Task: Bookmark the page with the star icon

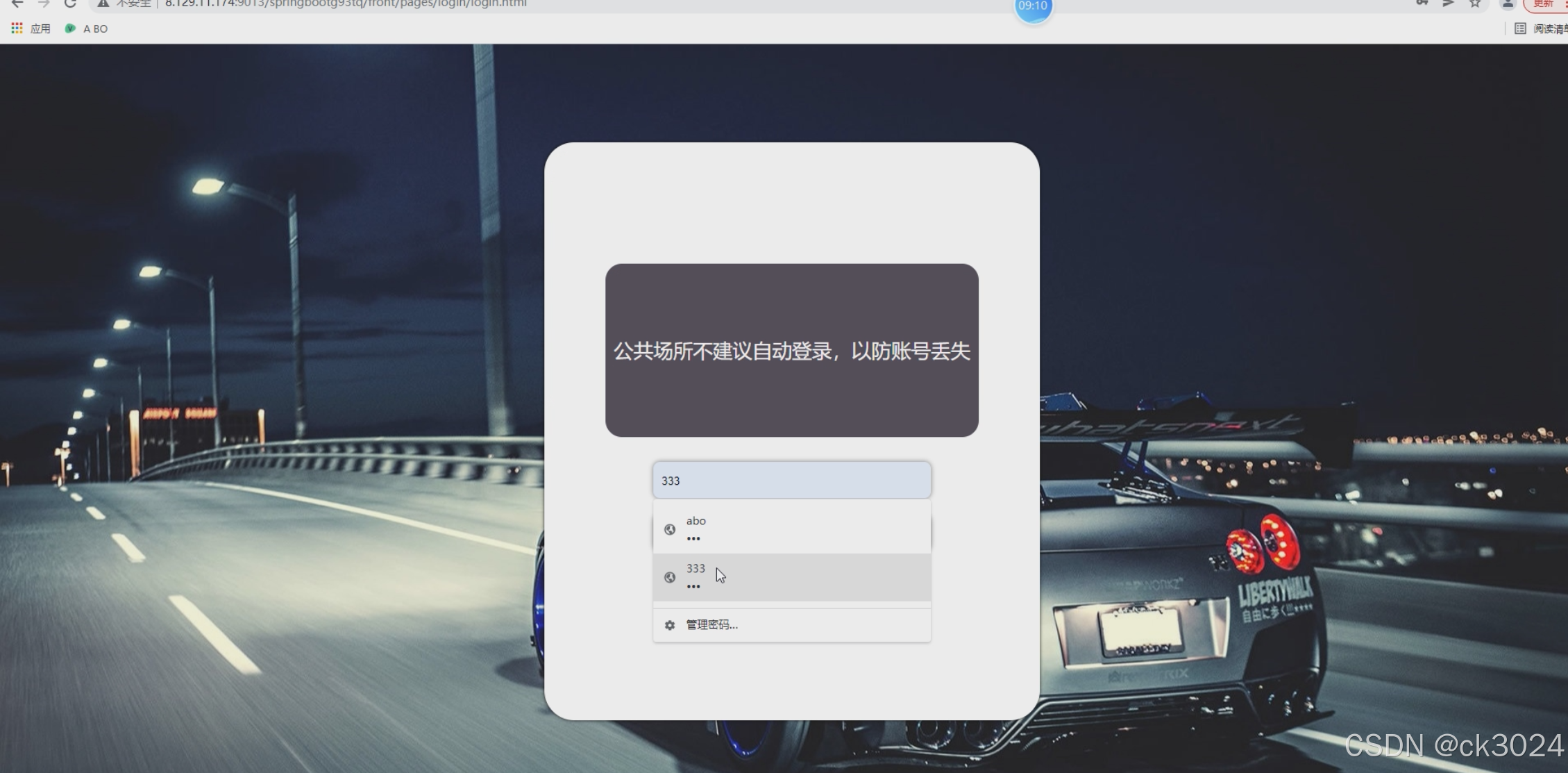Action: 1475,3
